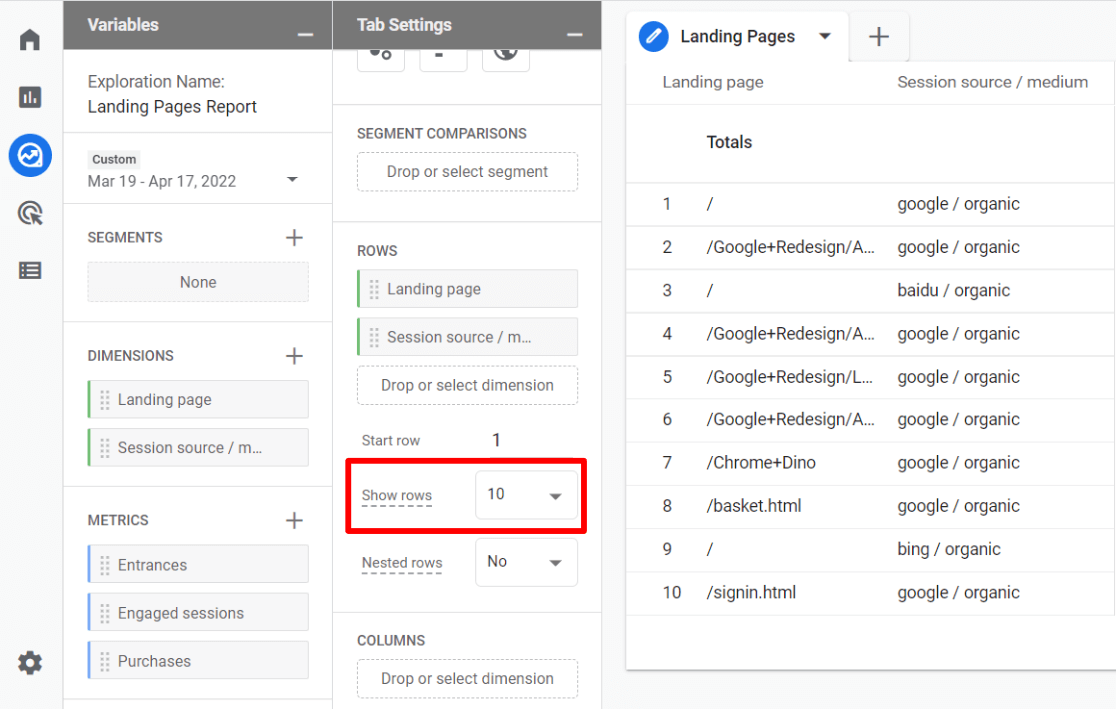Open the Landing Pages tab dropdown arrow
The height and width of the screenshot is (709, 1116).
point(824,36)
